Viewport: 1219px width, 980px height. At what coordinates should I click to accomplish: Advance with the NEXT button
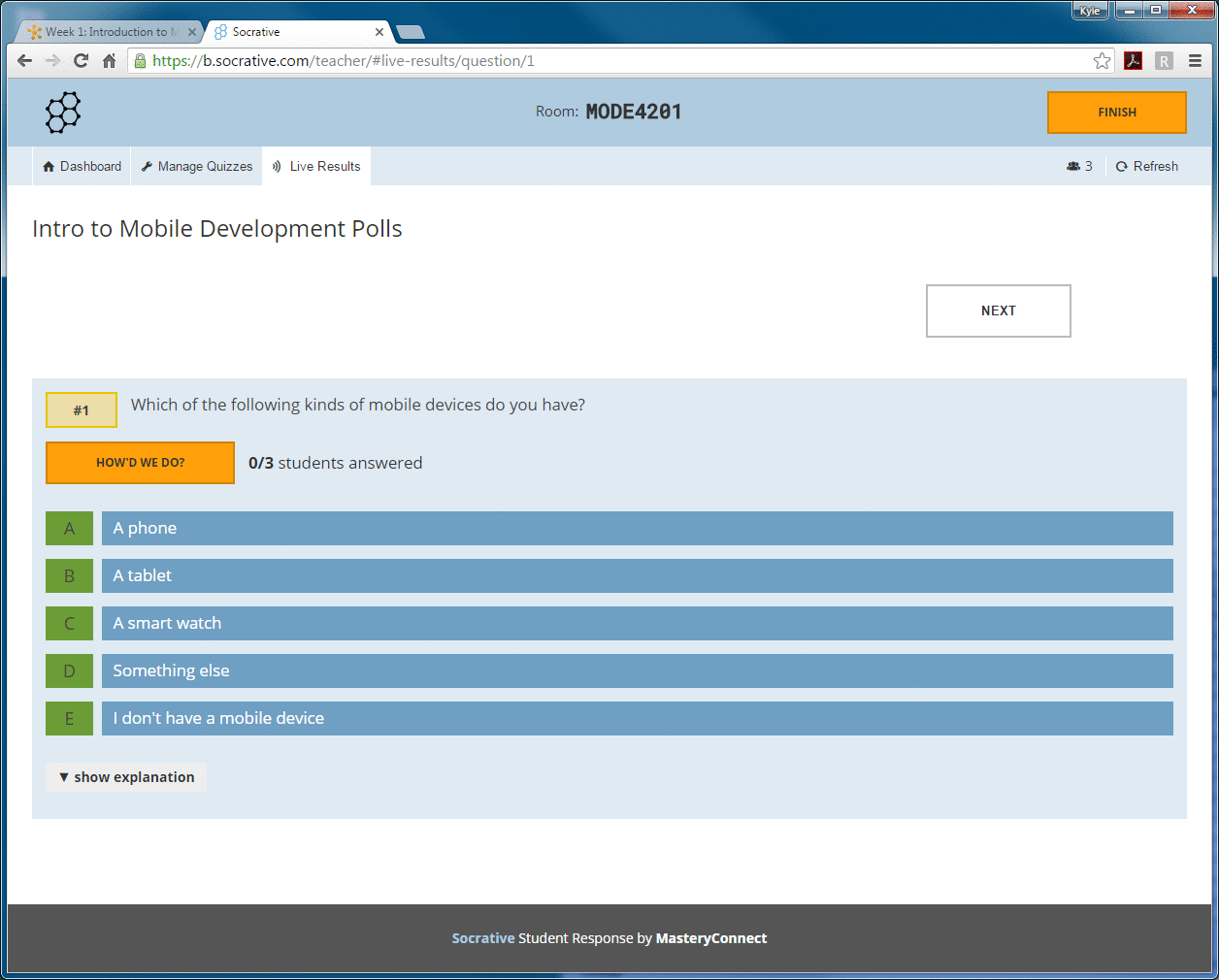click(999, 310)
